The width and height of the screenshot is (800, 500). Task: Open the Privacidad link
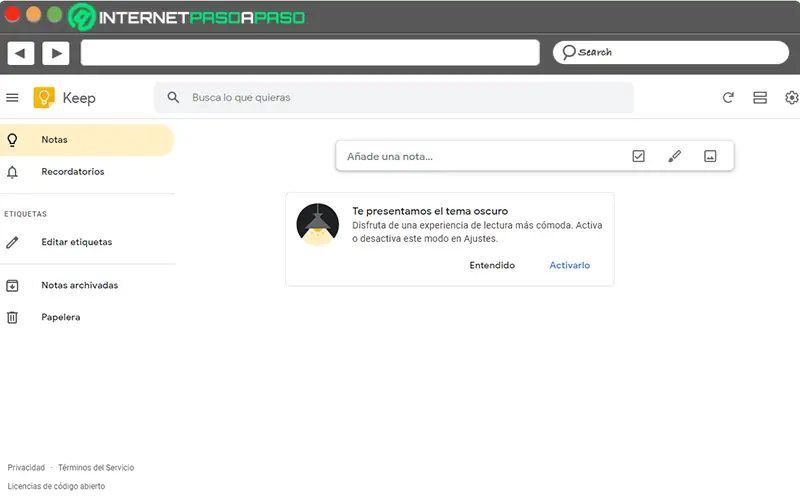click(x=26, y=468)
